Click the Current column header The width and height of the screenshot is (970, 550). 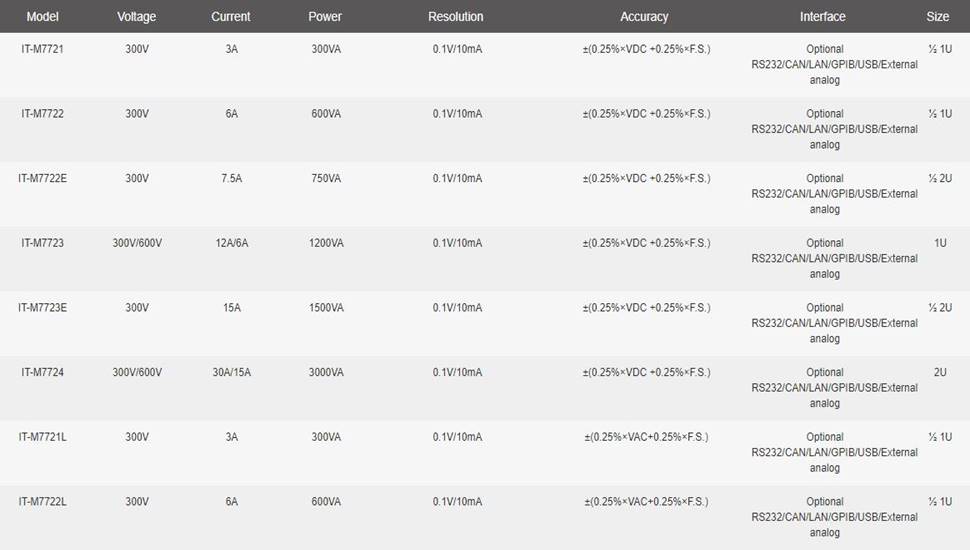click(x=231, y=17)
